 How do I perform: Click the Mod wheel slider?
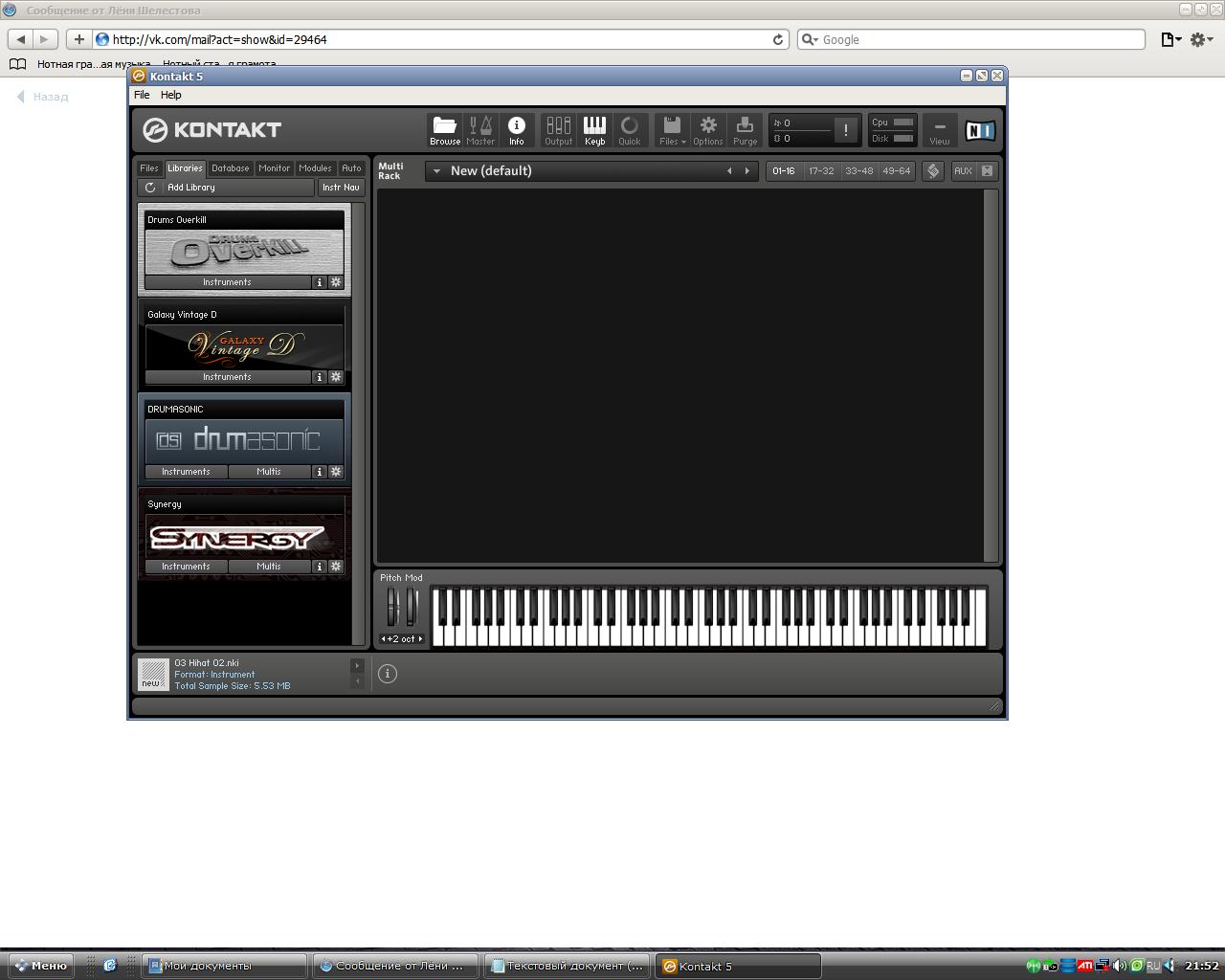pos(412,607)
